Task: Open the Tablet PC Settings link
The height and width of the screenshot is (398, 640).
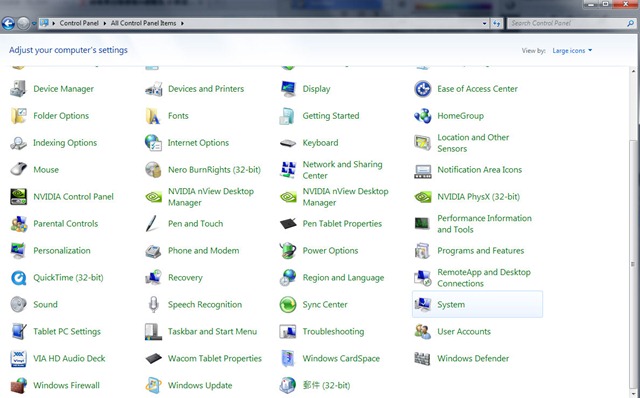Action: (x=67, y=331)
